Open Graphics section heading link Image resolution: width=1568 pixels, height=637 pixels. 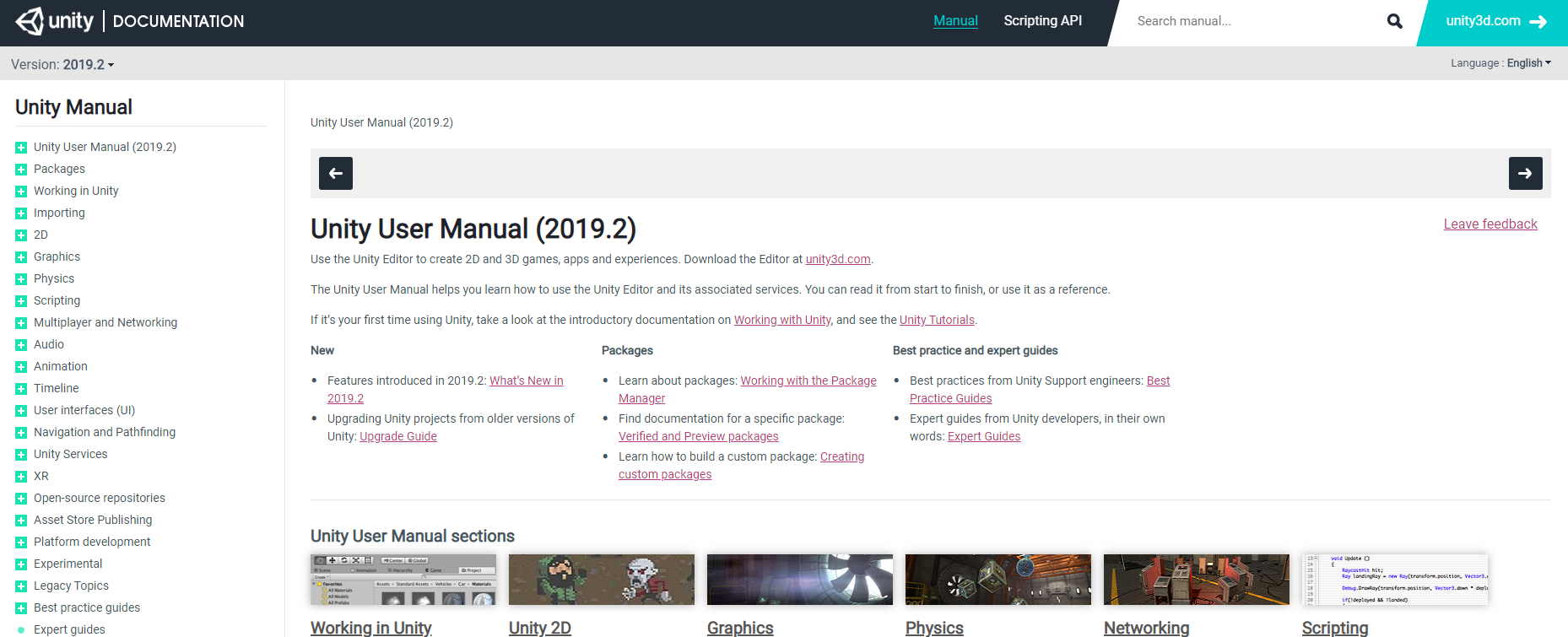740,628
